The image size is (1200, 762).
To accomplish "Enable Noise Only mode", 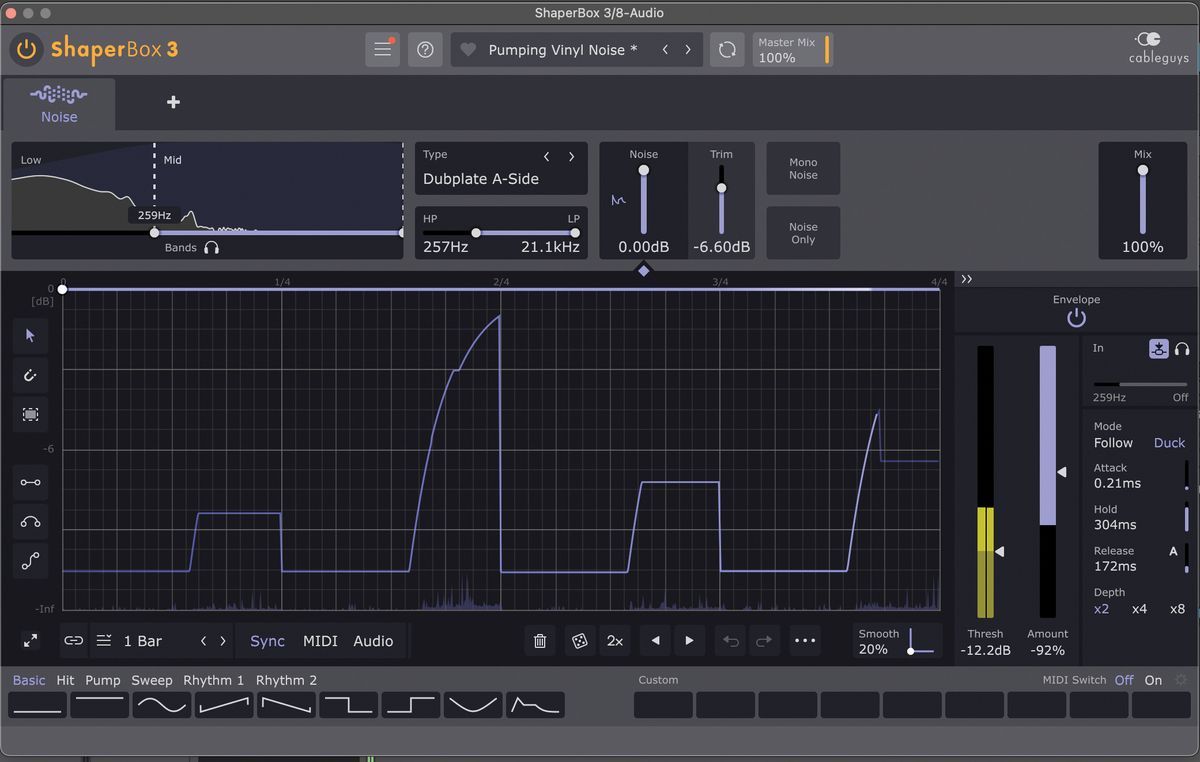I will click(x=803, y=232).
